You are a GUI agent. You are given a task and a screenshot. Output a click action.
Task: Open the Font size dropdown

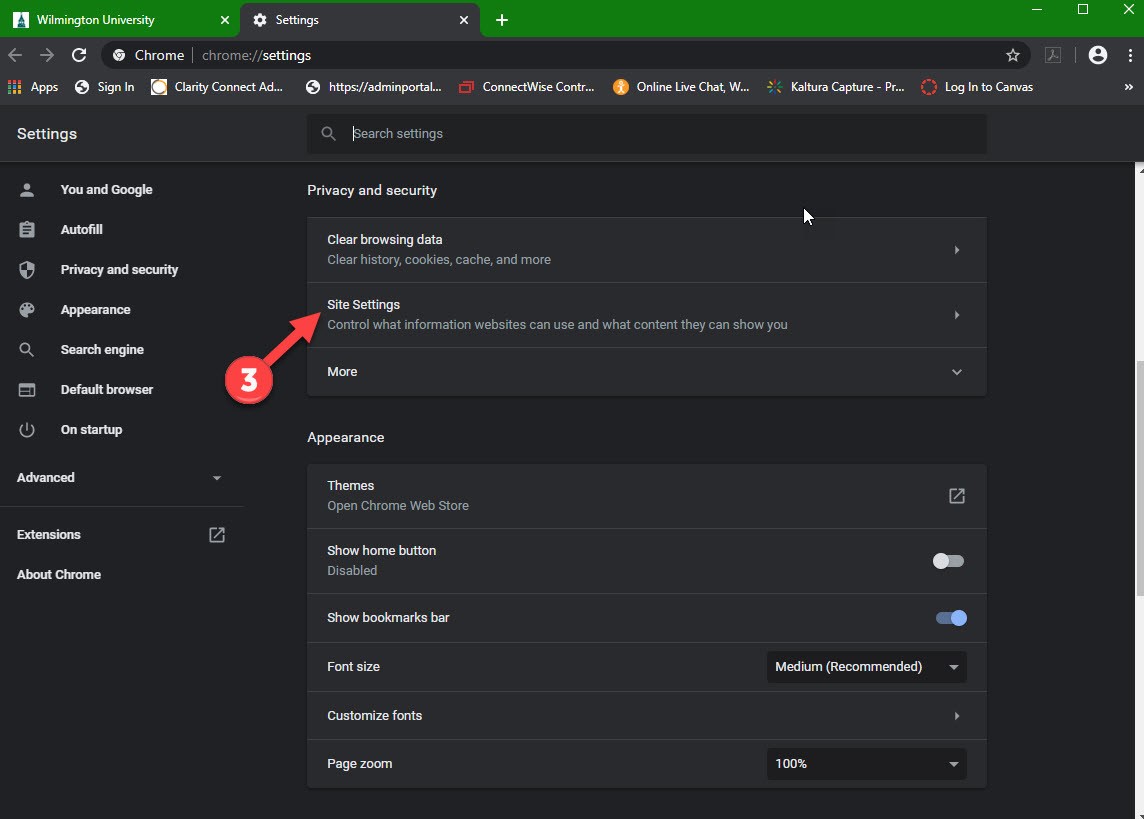tap(866, 667)
